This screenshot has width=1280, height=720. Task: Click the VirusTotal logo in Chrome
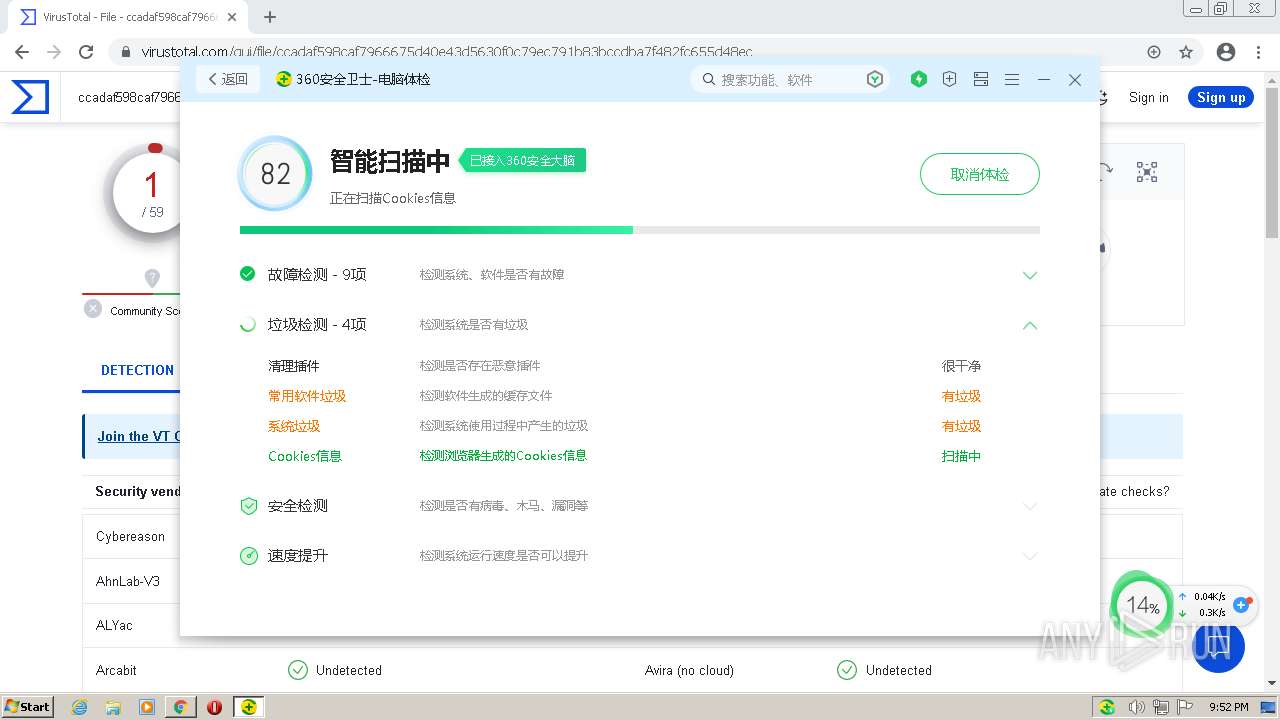(x=30, y=98)
